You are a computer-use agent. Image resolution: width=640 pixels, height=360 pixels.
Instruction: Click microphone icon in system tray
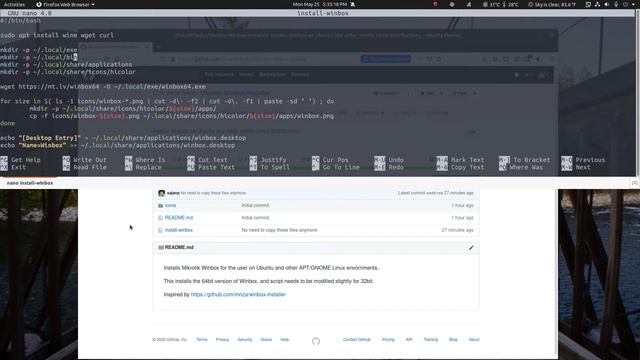click(x=616, y=4)
